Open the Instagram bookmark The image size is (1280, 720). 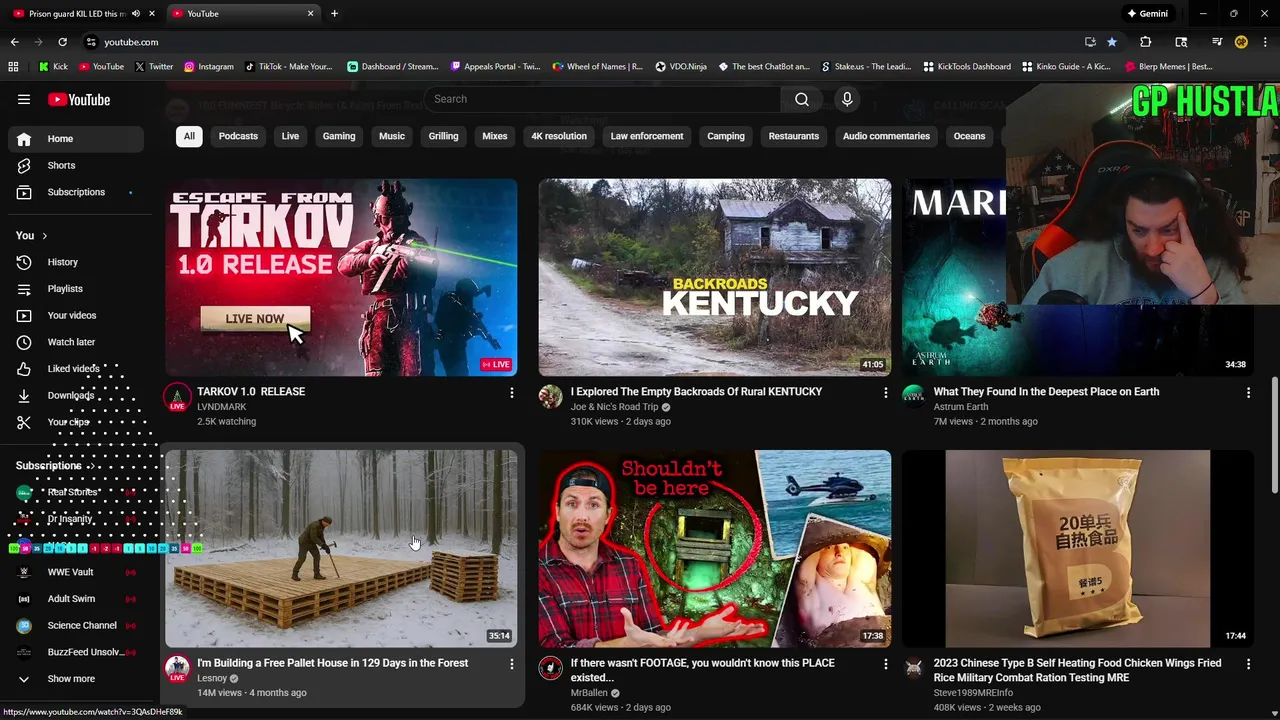pyautogui.click(x=208, y=67)
